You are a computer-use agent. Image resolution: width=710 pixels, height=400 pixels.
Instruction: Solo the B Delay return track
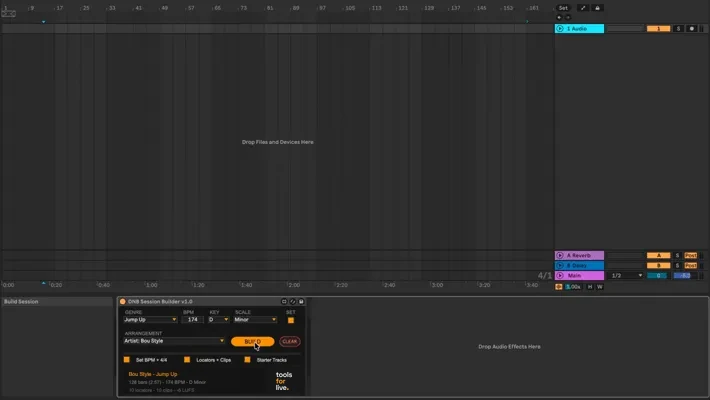coord(677,265)
